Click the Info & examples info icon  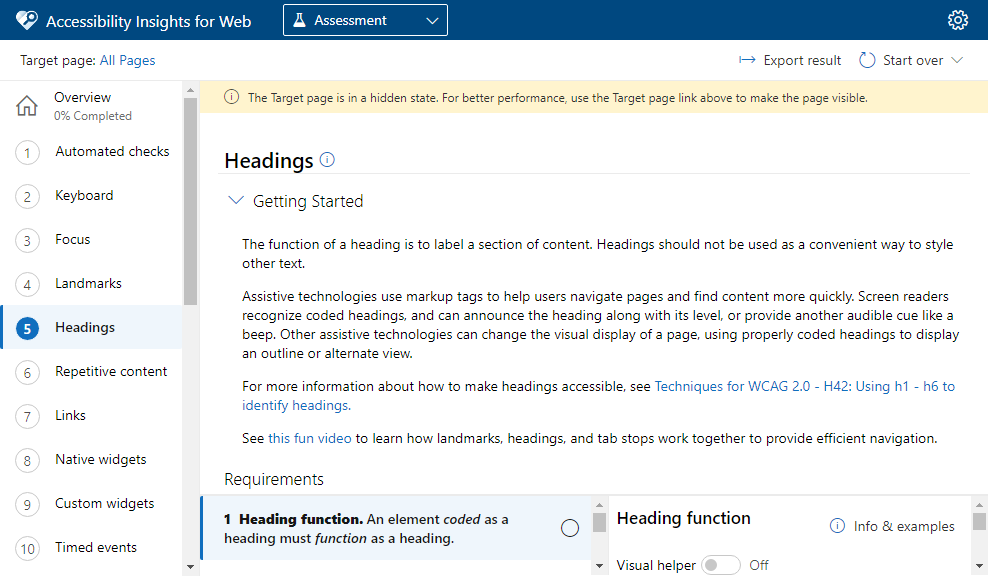[837, 526]
